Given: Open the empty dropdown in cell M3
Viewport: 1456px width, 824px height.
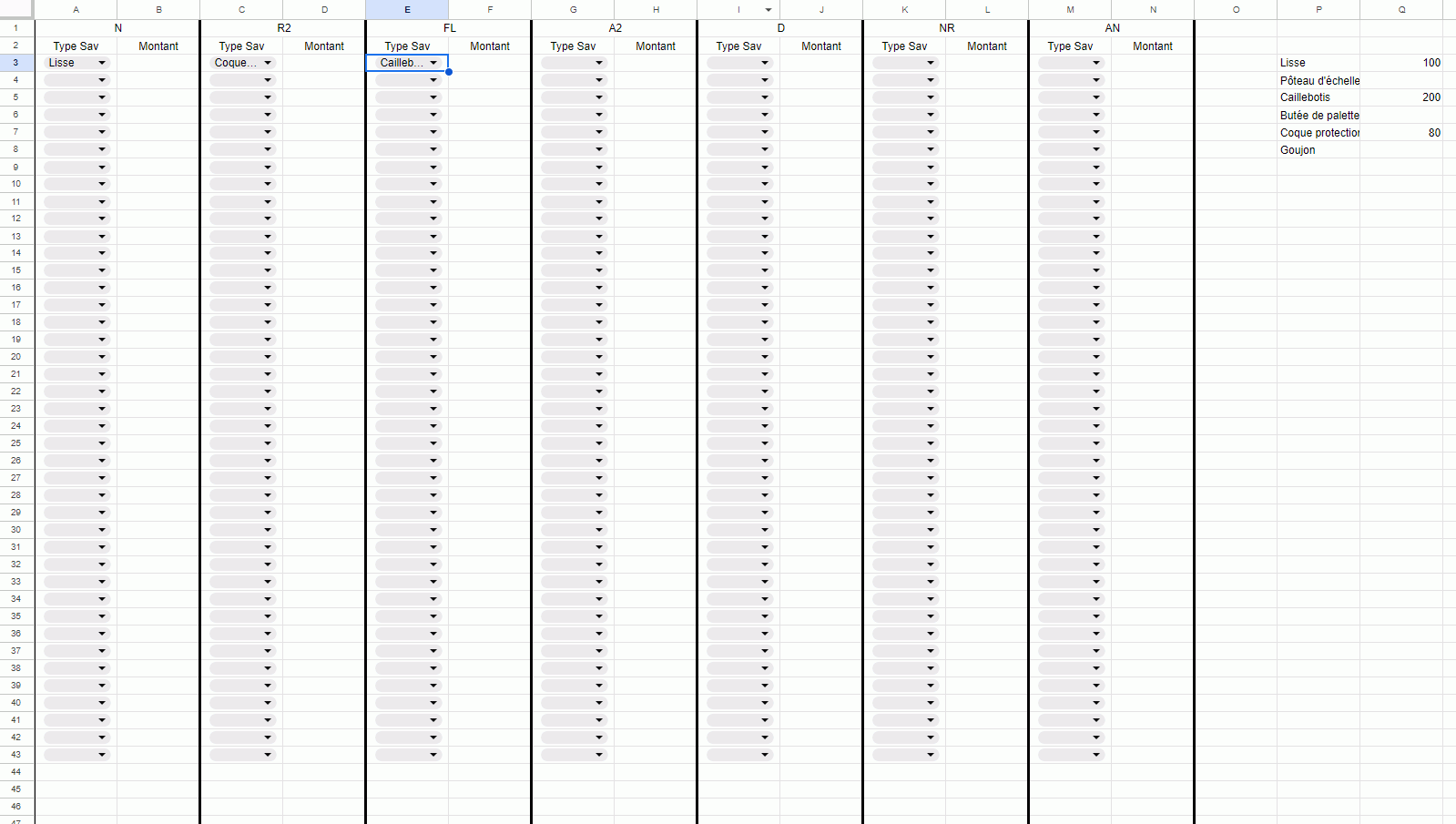Looking at the screenshot, I should (x=1071, y=63).
